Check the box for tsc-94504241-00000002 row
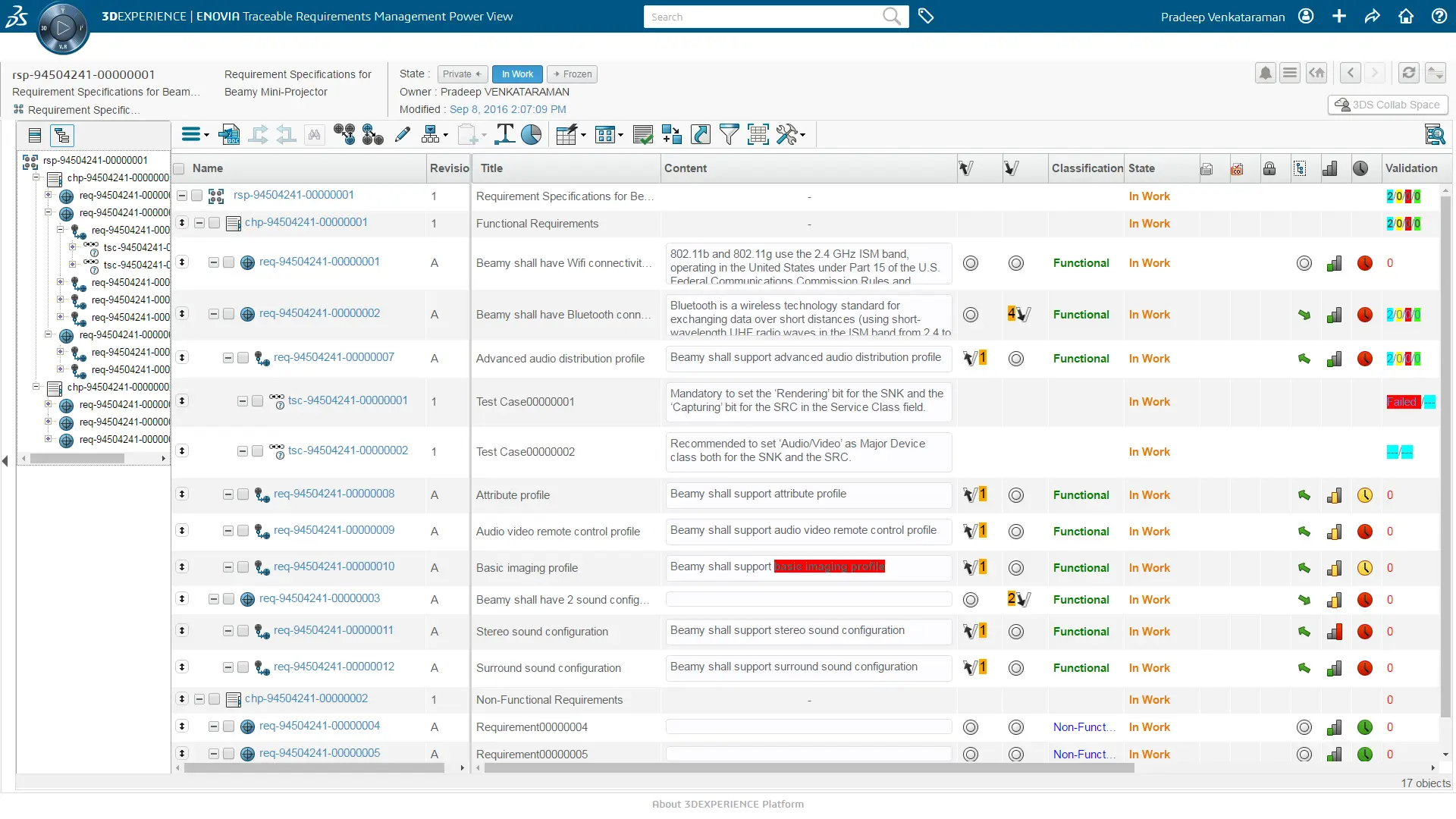1456x819 pixels. point(257,451)
